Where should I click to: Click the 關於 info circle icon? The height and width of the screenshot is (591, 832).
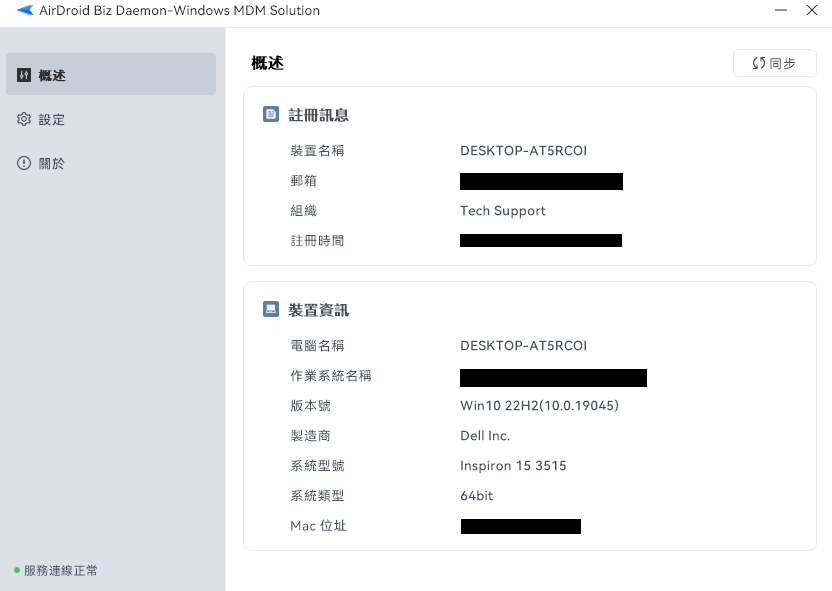tap(24, 163)
